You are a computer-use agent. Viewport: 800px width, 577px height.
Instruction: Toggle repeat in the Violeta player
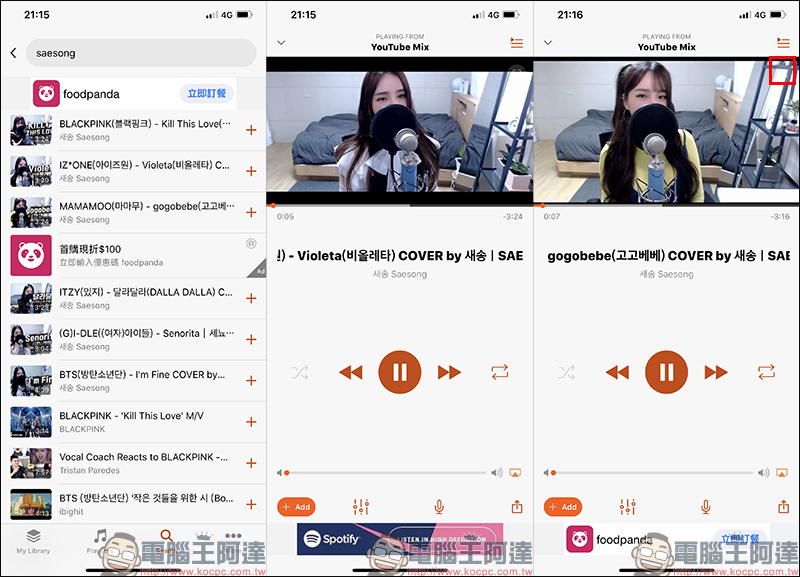(499, 372)
